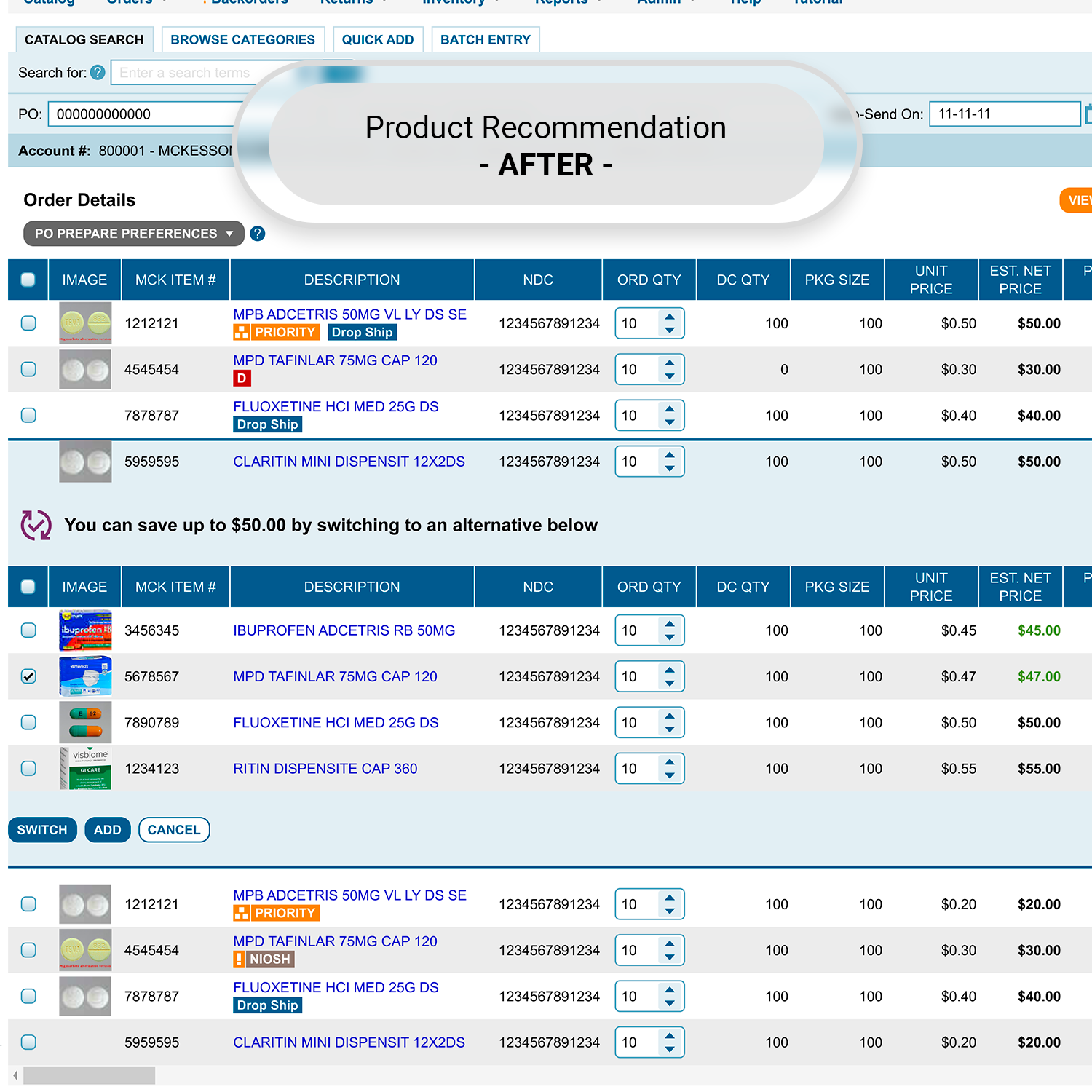
Task: Click the NIOSH warning badge
Action: coord(264,960)
